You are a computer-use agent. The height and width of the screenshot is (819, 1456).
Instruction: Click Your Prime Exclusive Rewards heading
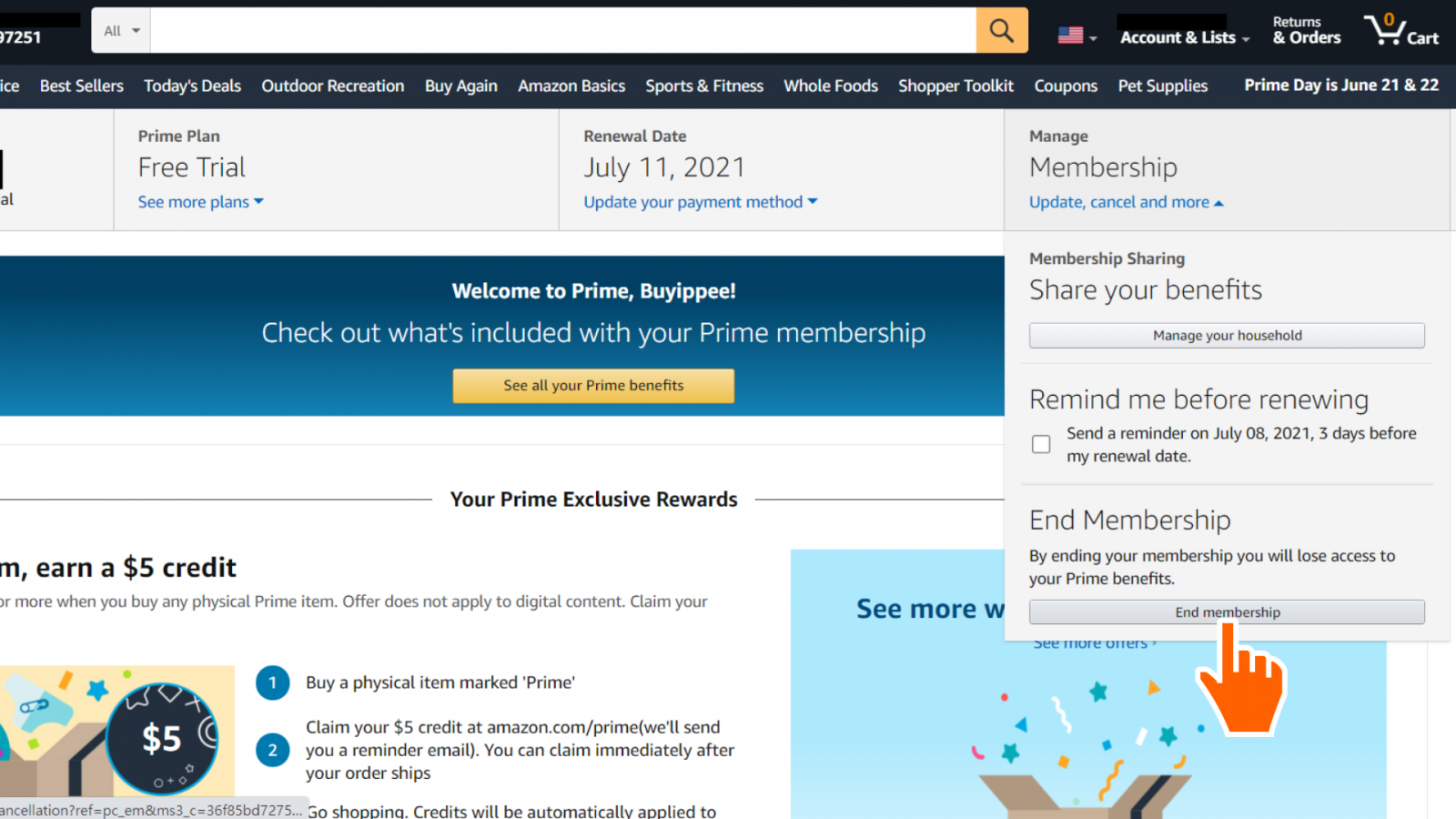pyautogui.click(x=593, y=499)
